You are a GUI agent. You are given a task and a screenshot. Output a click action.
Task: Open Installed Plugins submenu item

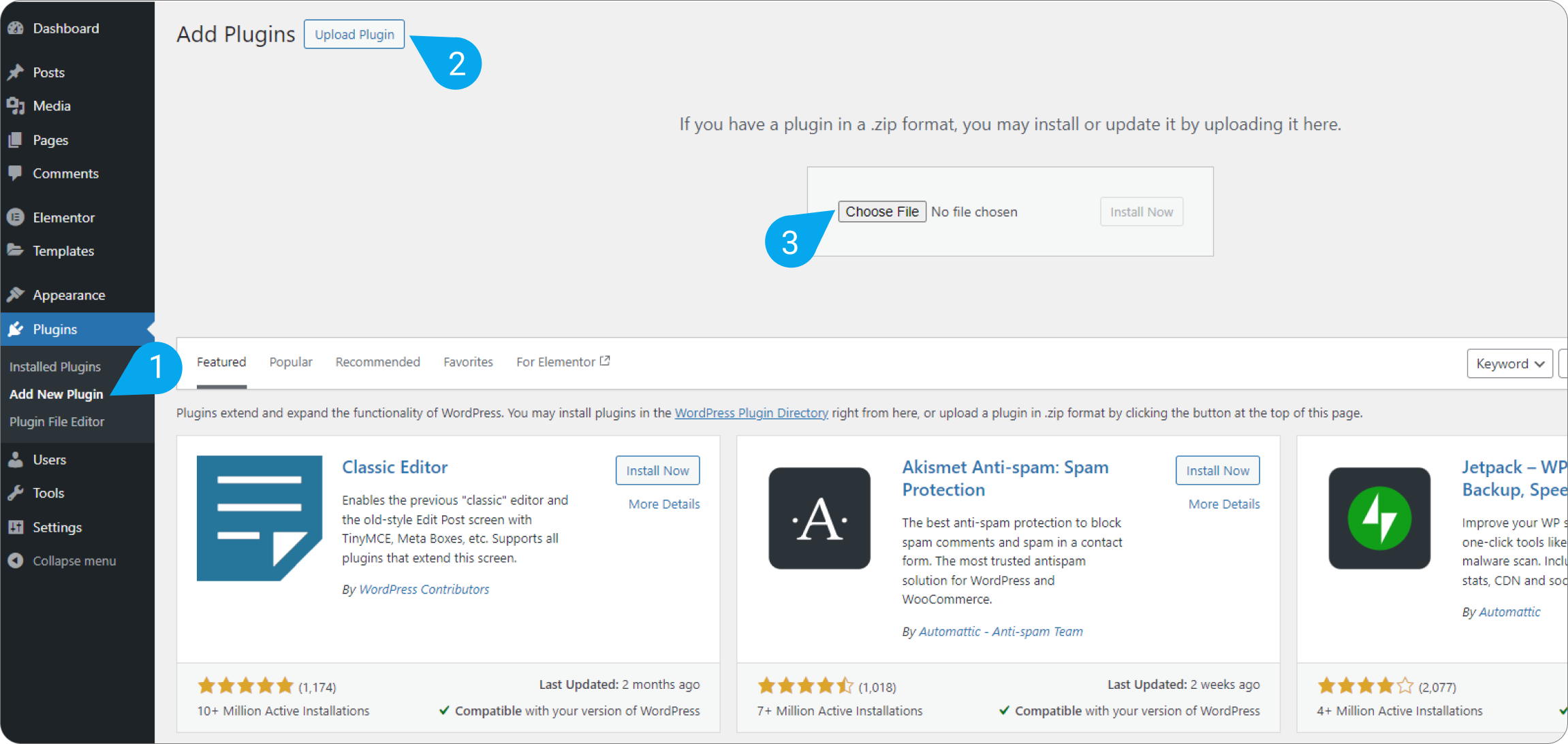[55, 367]
